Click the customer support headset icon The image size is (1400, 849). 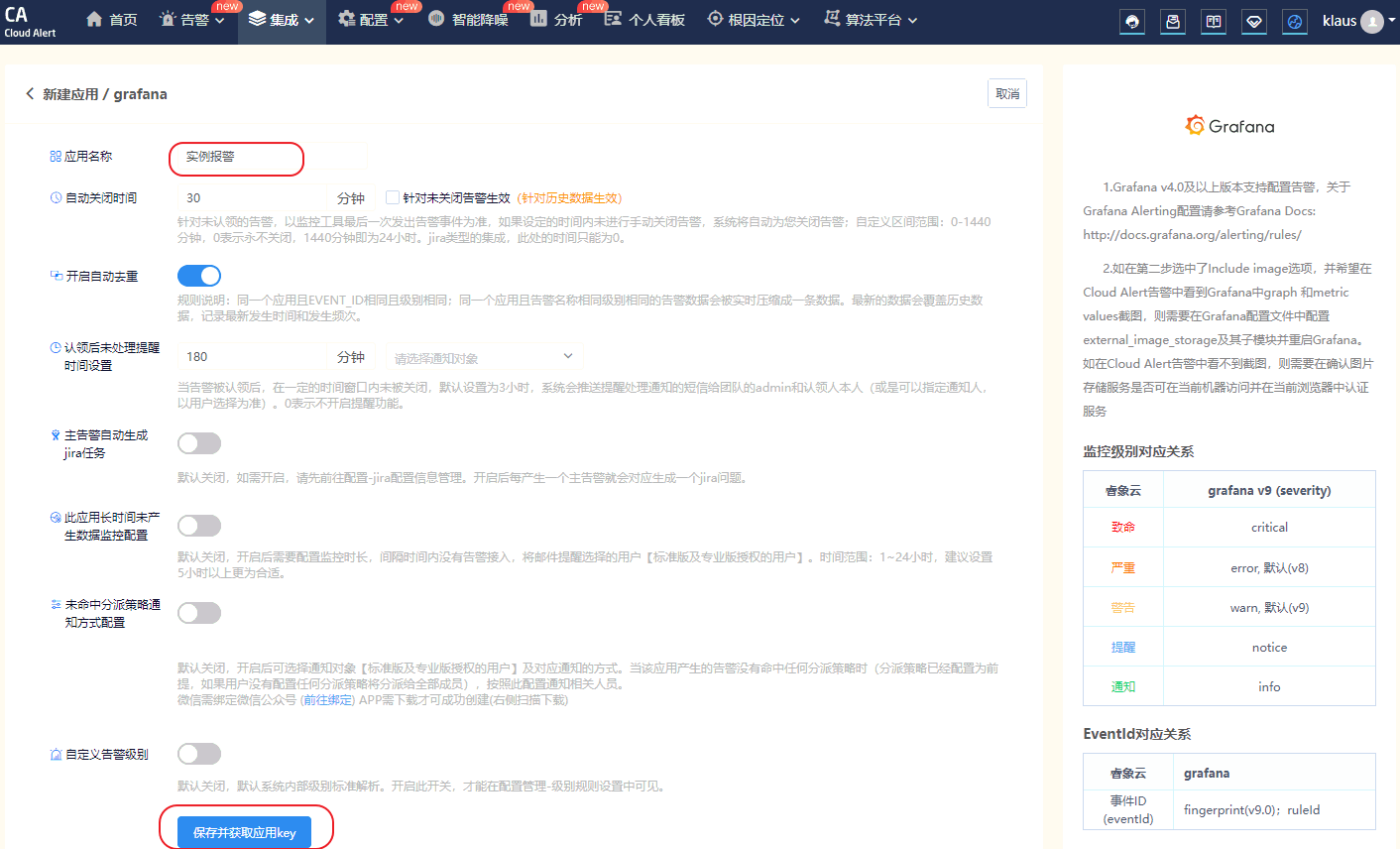[1132, 22]
